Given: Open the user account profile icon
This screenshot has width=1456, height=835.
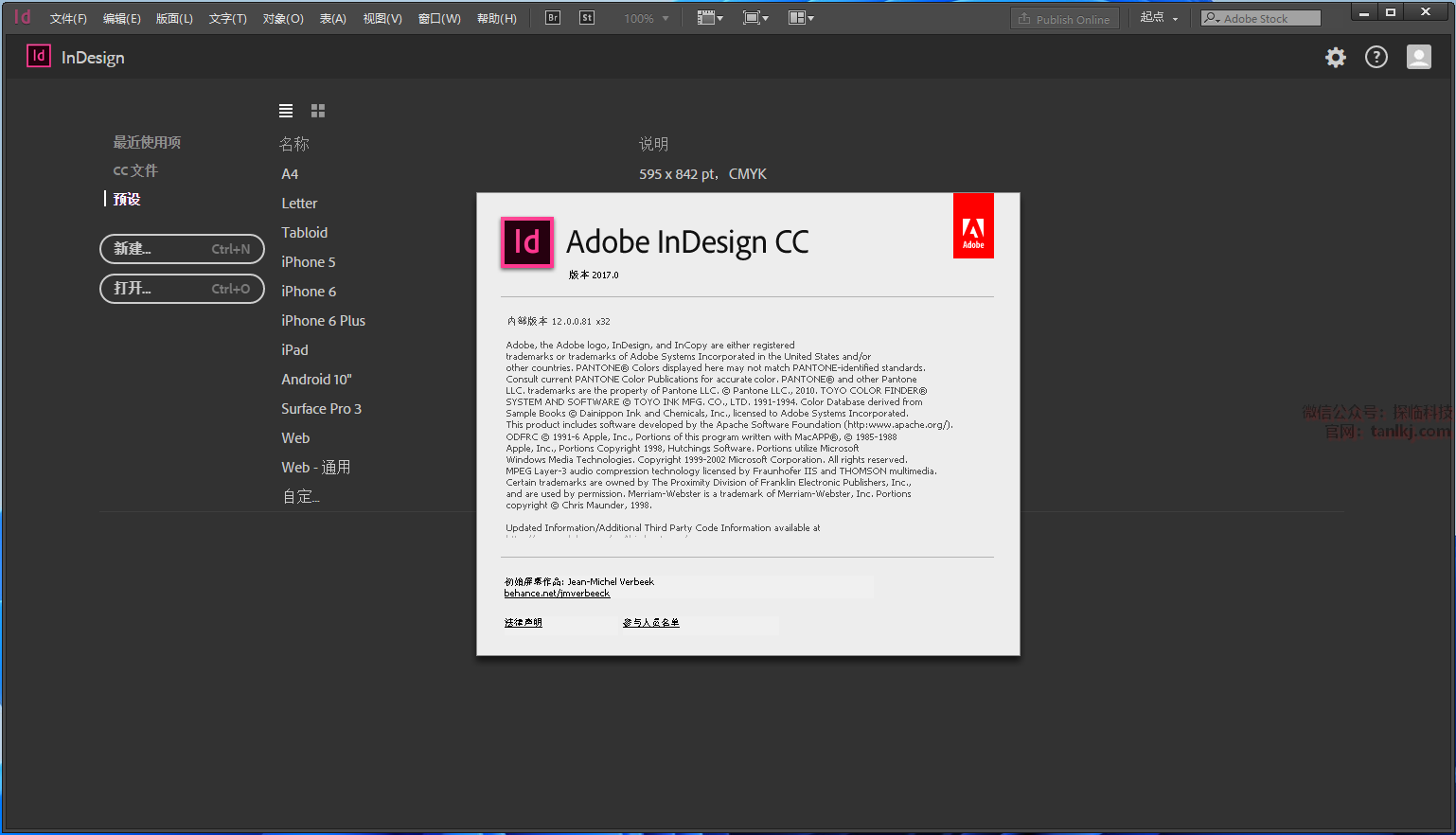Looking at the screenshot, I should 1418,58.
